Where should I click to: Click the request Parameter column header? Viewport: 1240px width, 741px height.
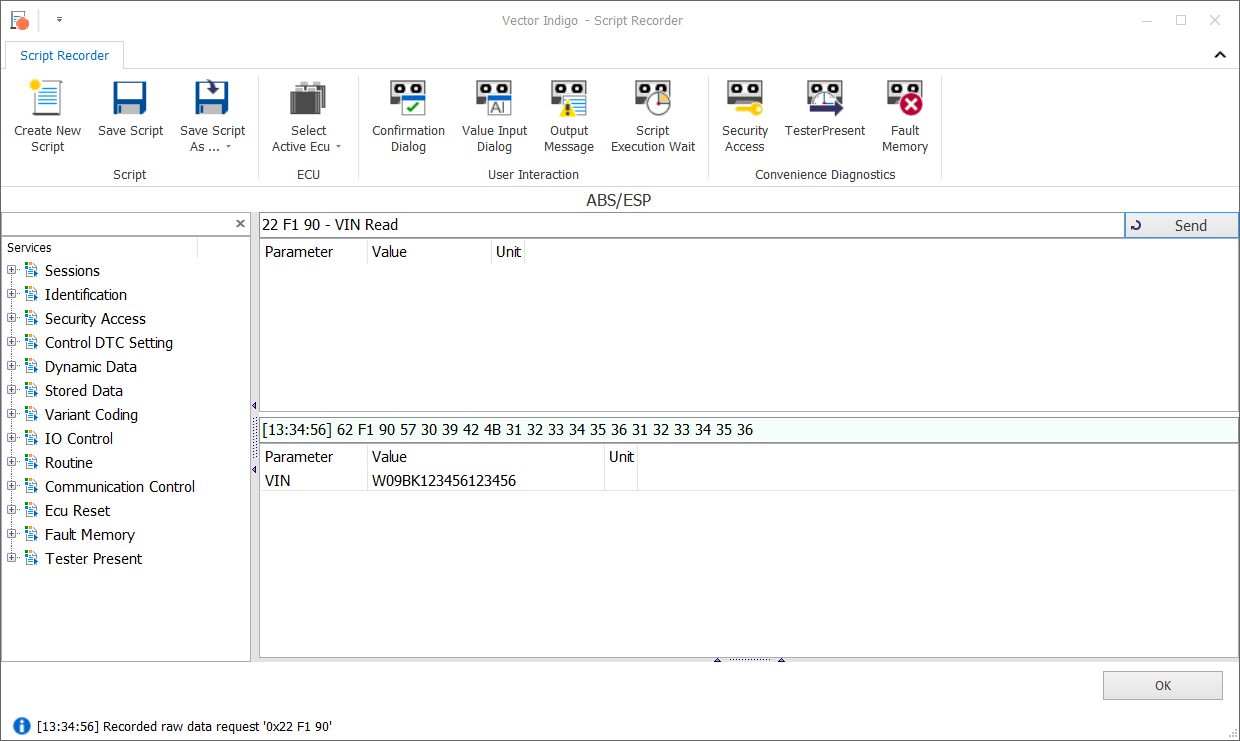click(313, 252)
